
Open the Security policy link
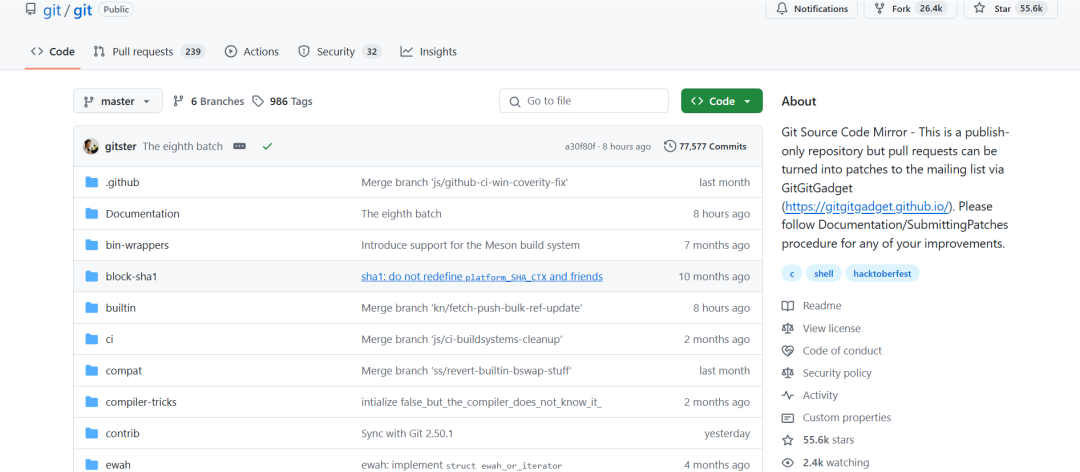(x=837, y=373)
